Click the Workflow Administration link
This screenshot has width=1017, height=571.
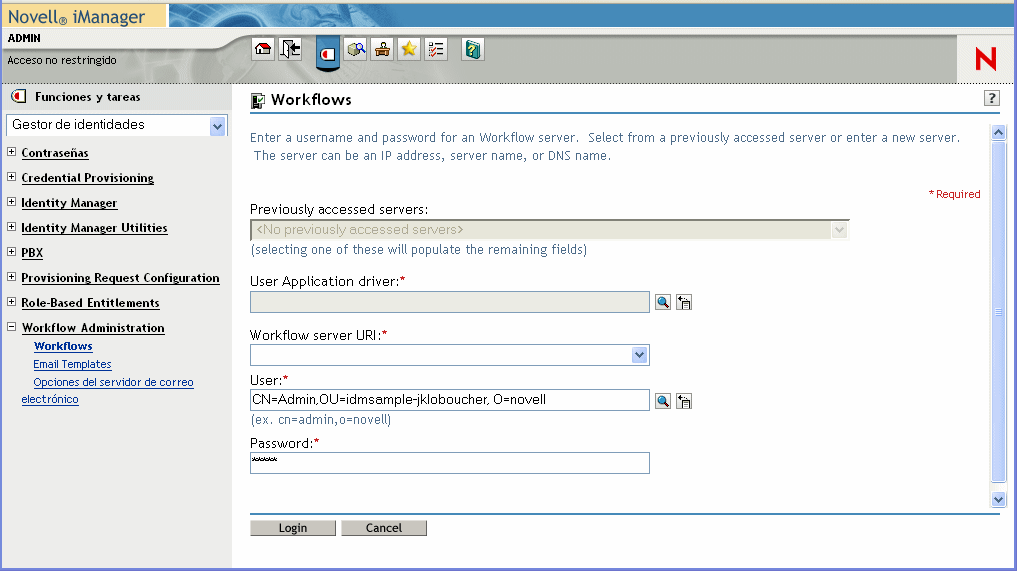pyautogui.click(x=93, y=328)
